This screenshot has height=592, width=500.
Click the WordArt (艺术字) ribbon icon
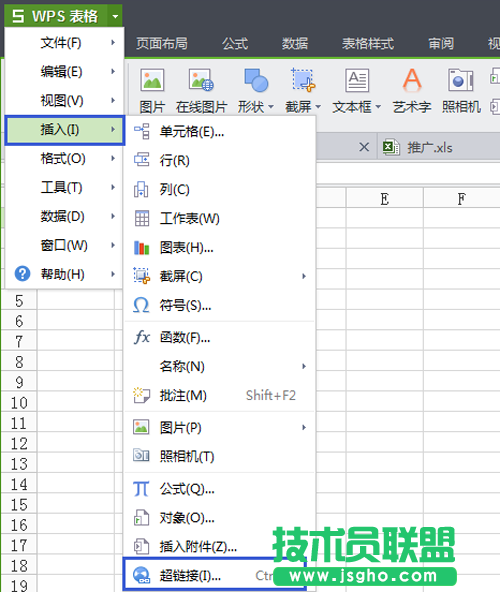coord(412,80)
